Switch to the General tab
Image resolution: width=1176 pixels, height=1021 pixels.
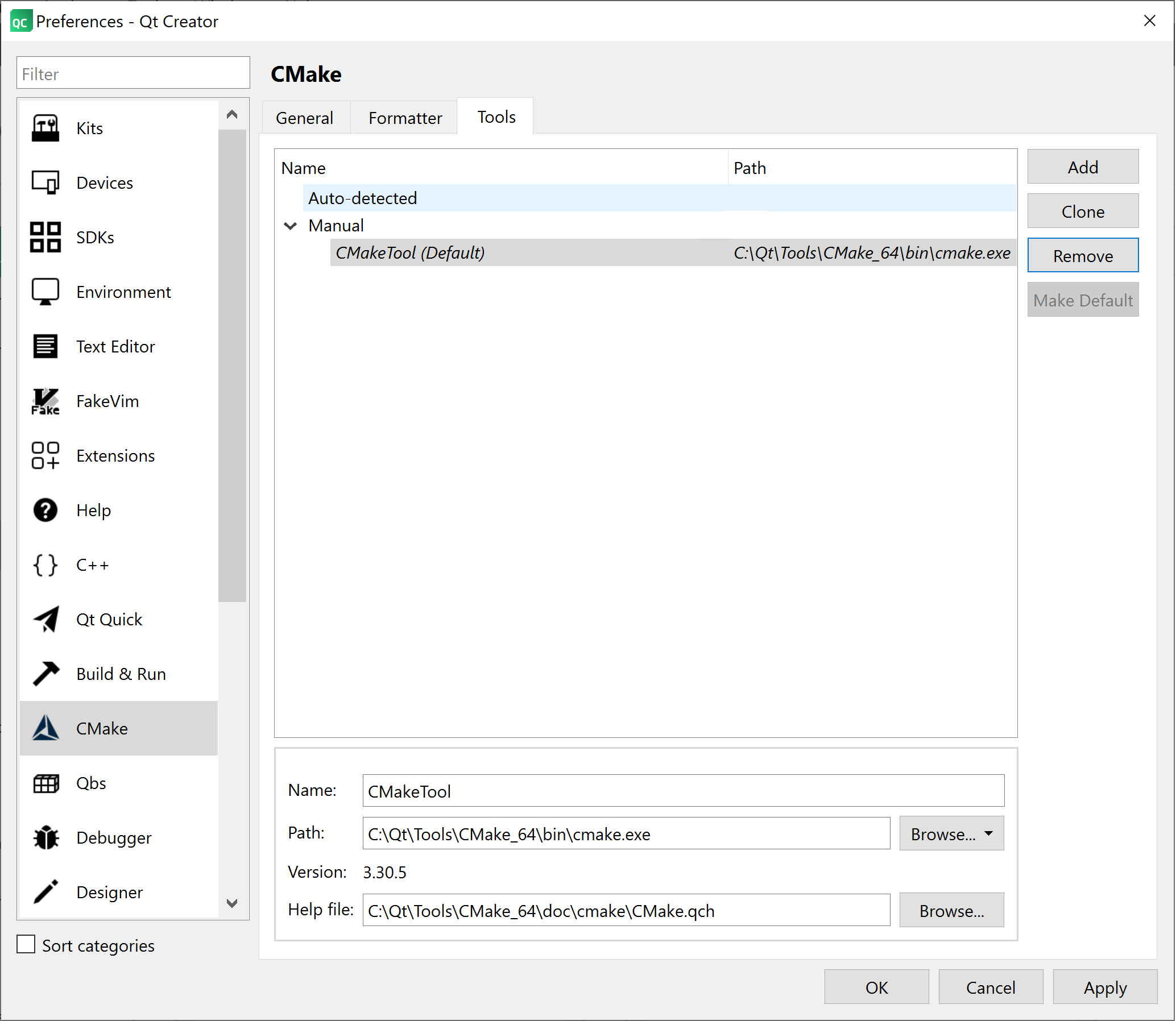304,118
